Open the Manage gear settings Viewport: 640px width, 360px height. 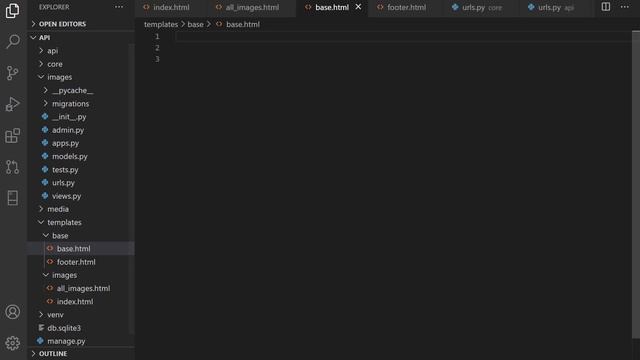tap(13, 343)
